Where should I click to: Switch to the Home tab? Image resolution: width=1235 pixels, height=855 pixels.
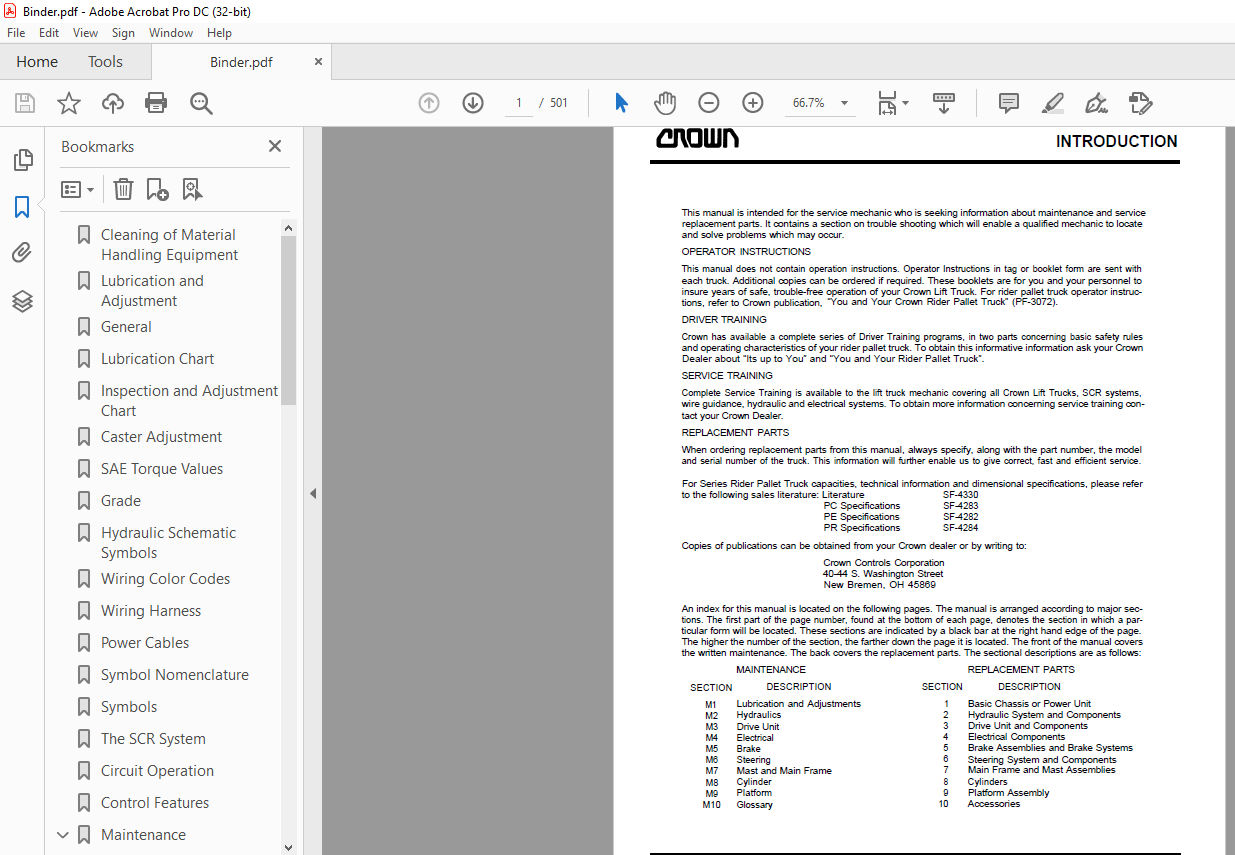coord(37,62)
